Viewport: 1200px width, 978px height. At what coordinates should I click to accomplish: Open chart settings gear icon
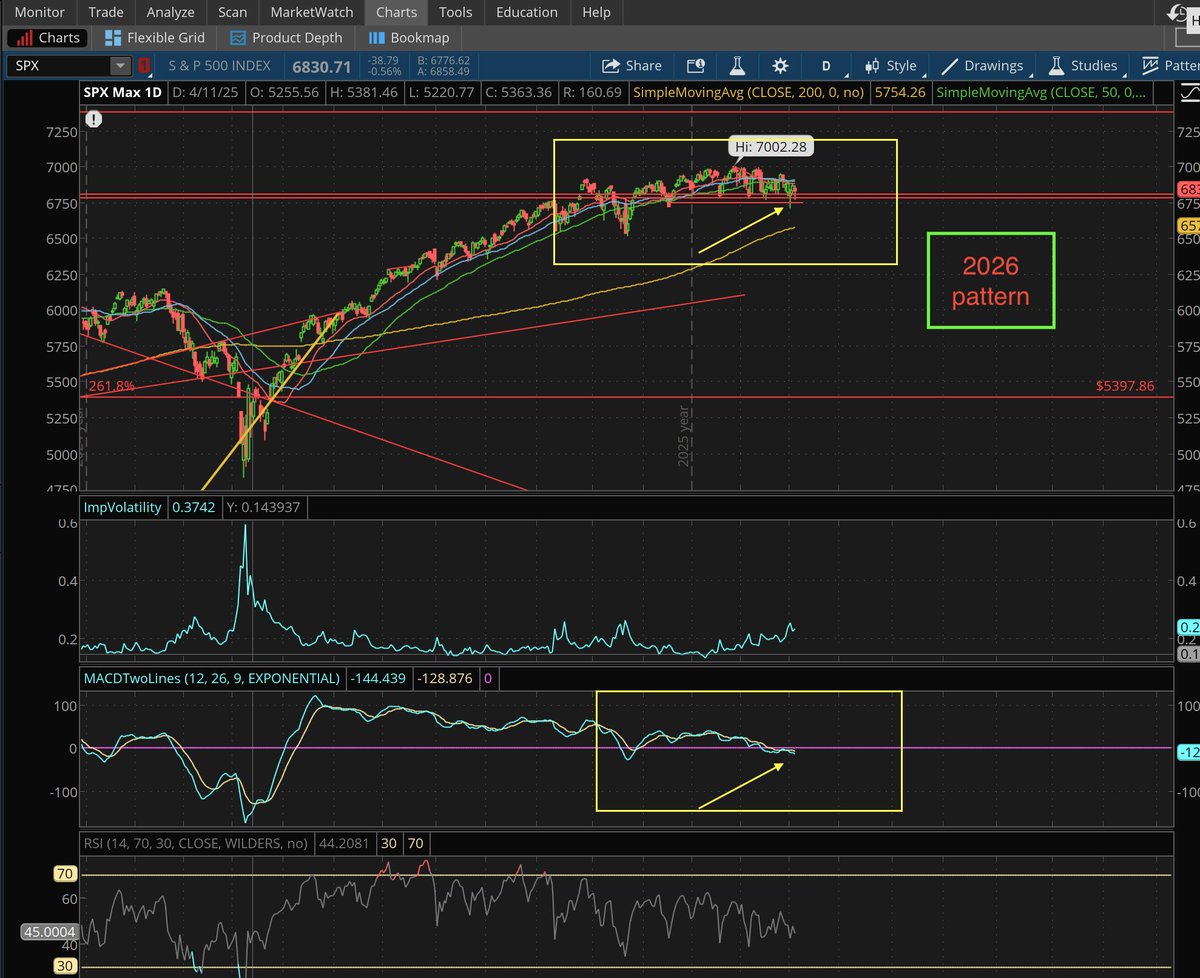[780, 66]
